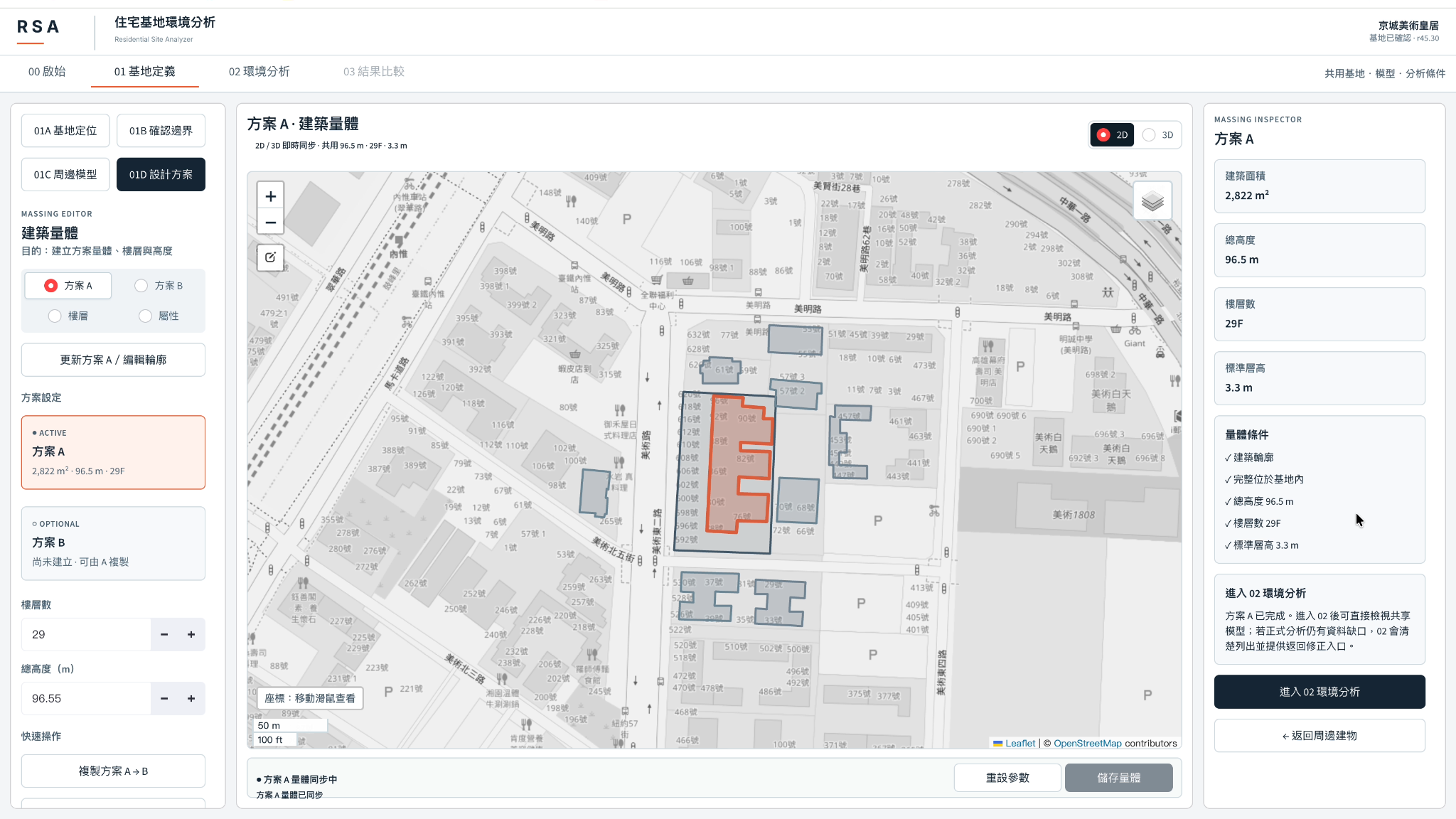This screenshot has width=1456, height=819.
Task: Focus the 總高度 input showing 96.55
Action: 86,699
